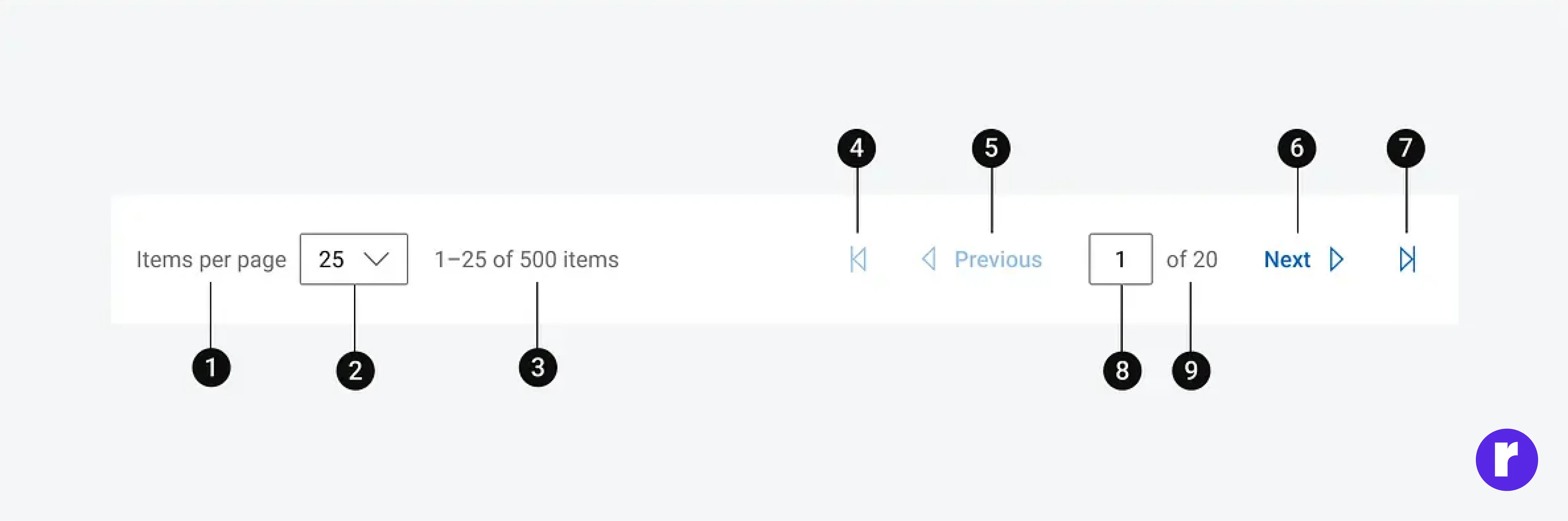Image resolution: width=1568 pixels, height=521 pixels.
Task: Click annotation marker number 5
Action: pyautogui.click(x=991, y=148)
